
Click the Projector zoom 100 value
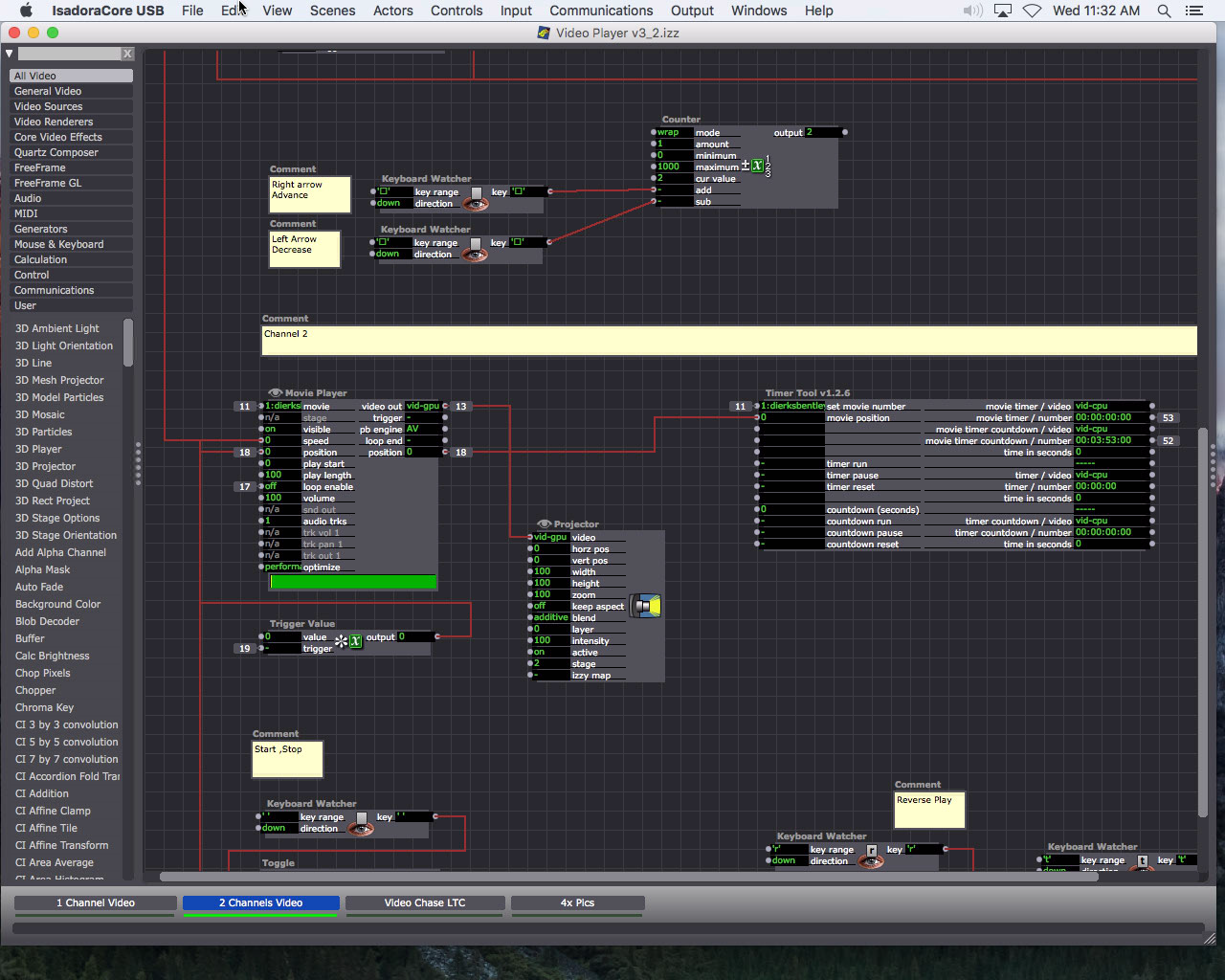550,594
